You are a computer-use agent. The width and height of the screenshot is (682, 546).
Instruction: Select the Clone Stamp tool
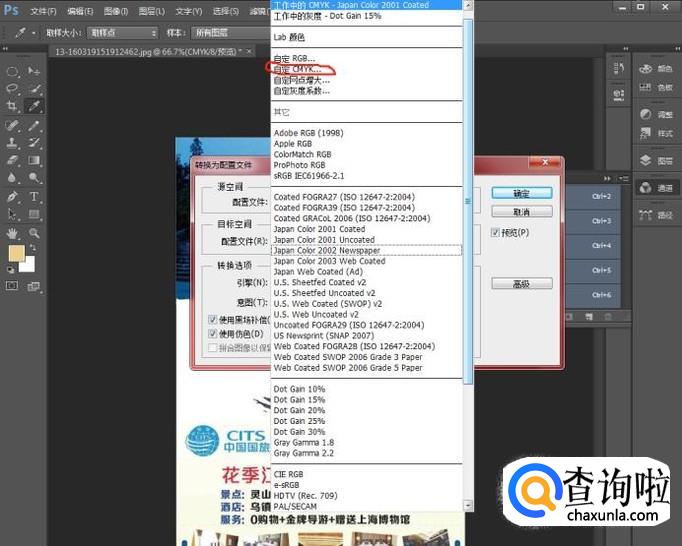pos(12,142)
